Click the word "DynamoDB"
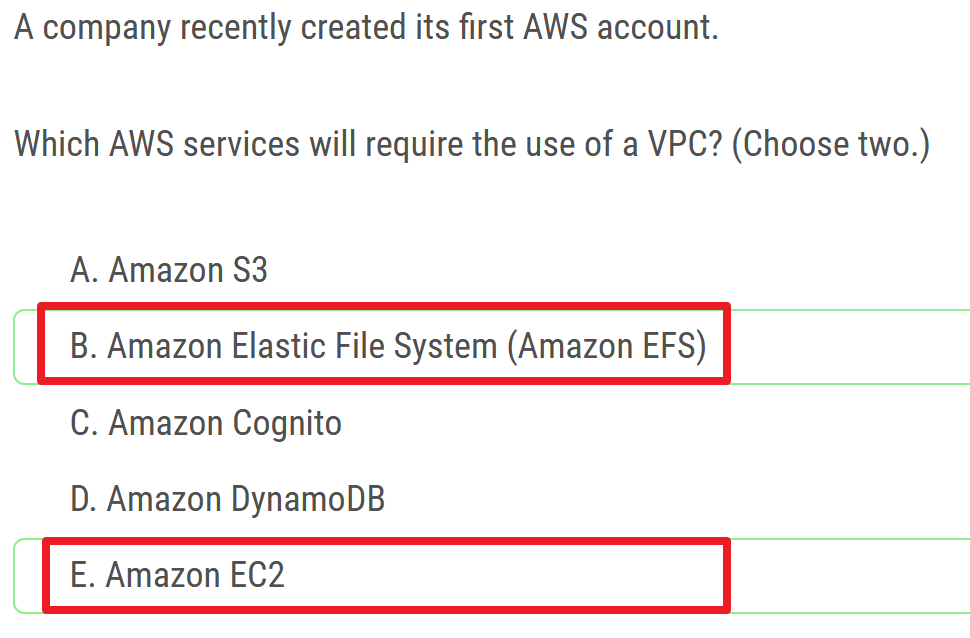The height and width of the screenshot is (638, 970). pyautogui.click(x=309, y=498)
